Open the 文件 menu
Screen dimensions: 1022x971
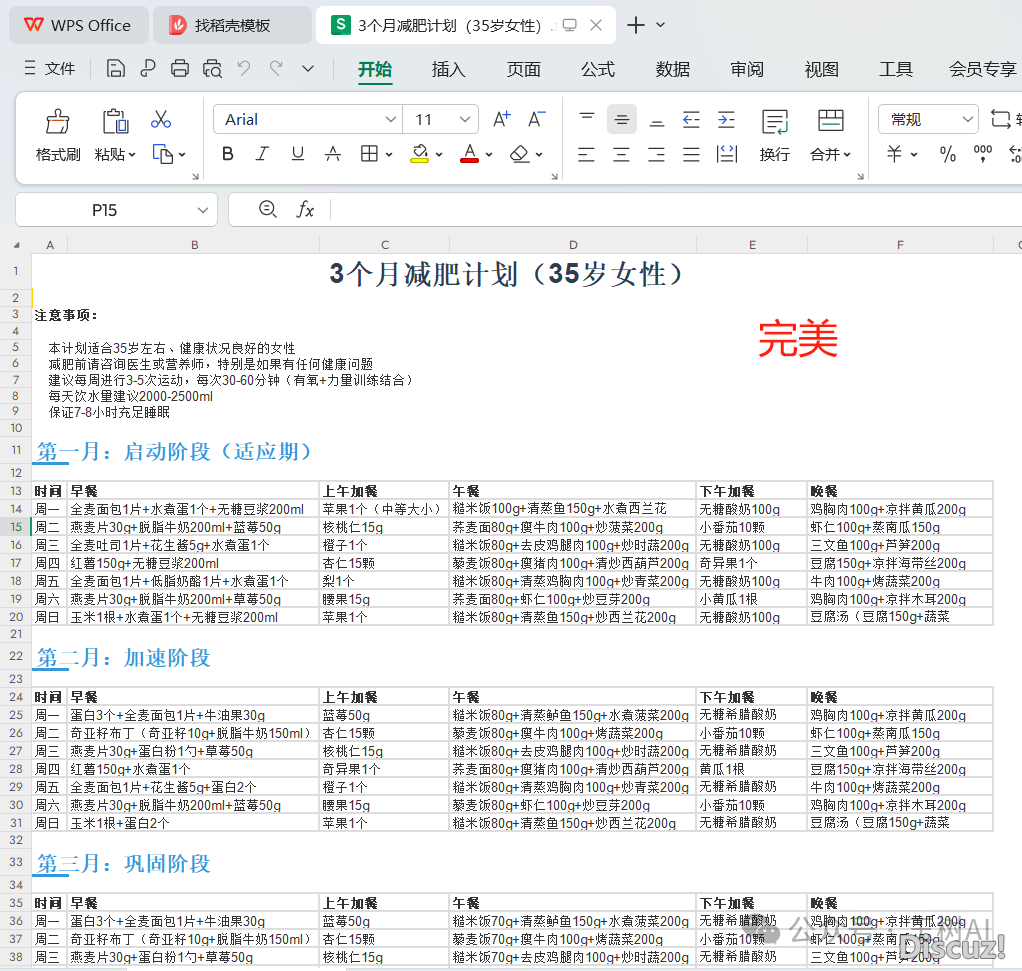[x=50, y=68]
